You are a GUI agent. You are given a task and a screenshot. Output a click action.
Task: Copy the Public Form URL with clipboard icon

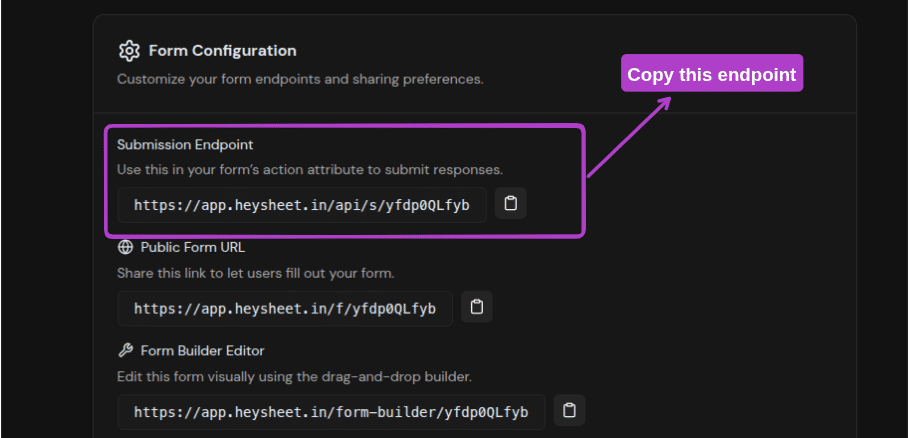(477, 307)
